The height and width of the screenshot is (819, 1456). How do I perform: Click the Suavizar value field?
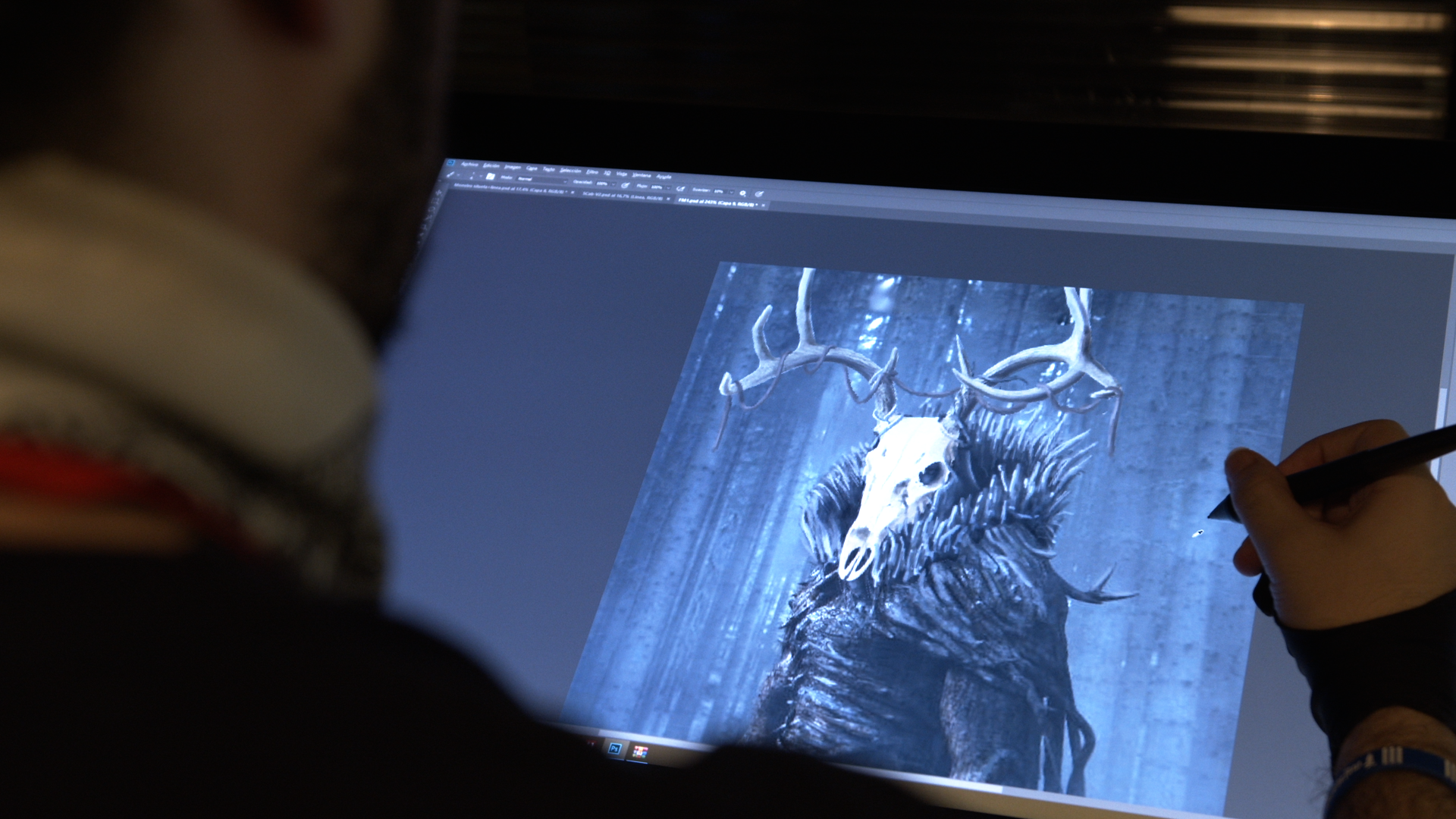719,191
